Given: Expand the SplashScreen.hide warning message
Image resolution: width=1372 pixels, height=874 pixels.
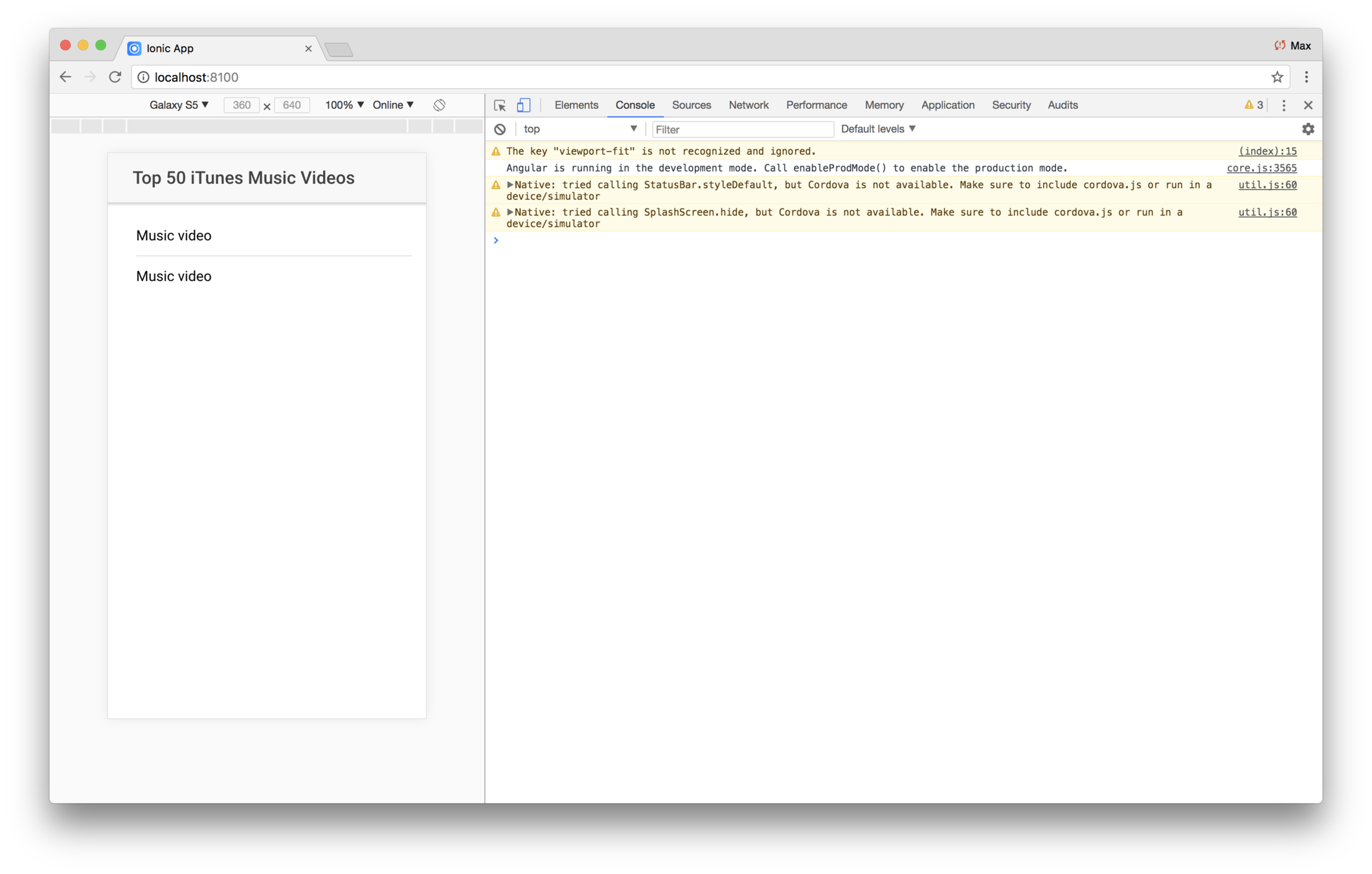Looking at the screenshot, I should tap(510, 212).
